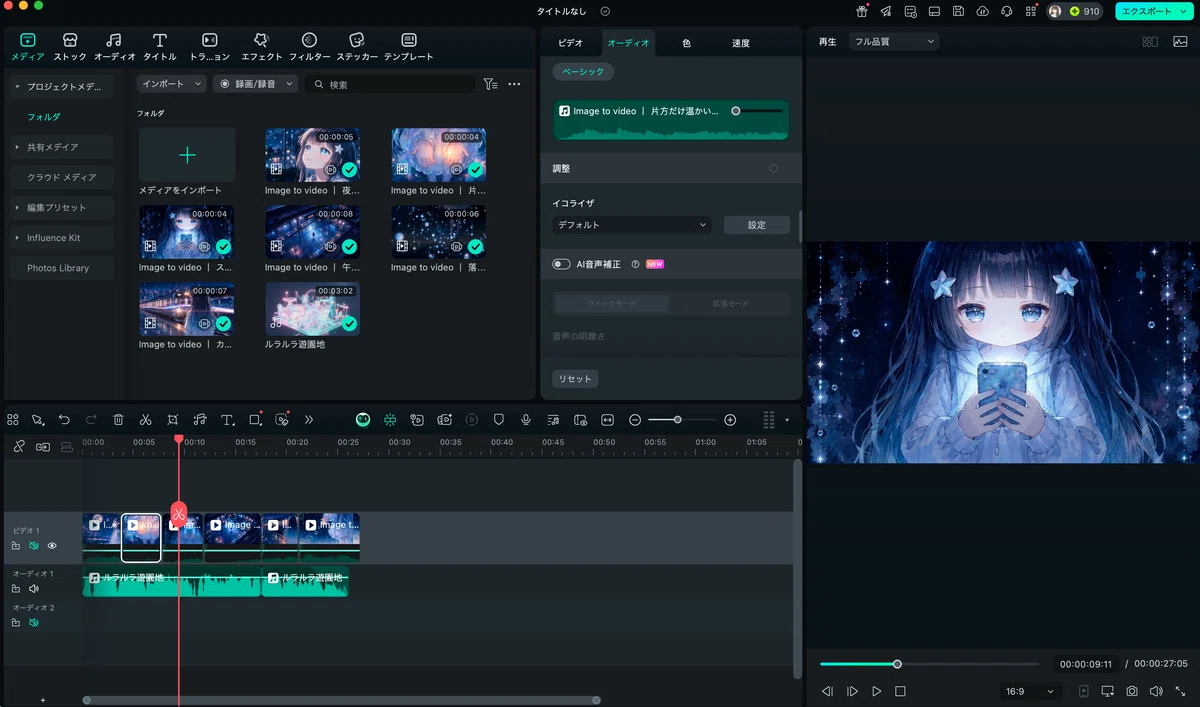Image resolution: width=1200 pixels, height=707 pixels.
Task: Toggle visibility eye of ビデオ 1 track
Action: tap(52, 546)
